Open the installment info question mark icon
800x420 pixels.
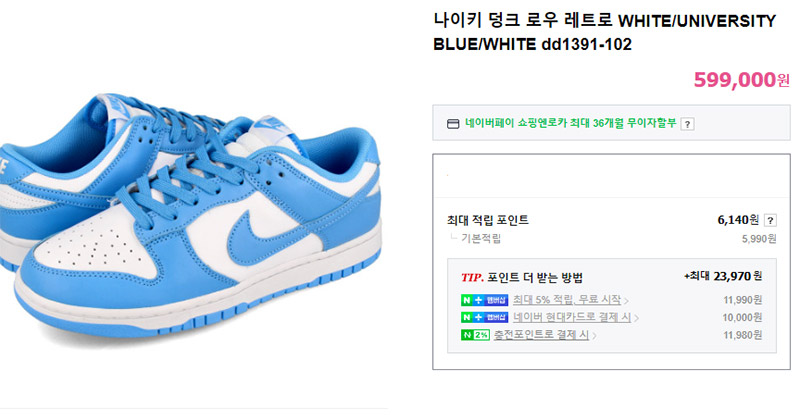click(x=687, y=124)
